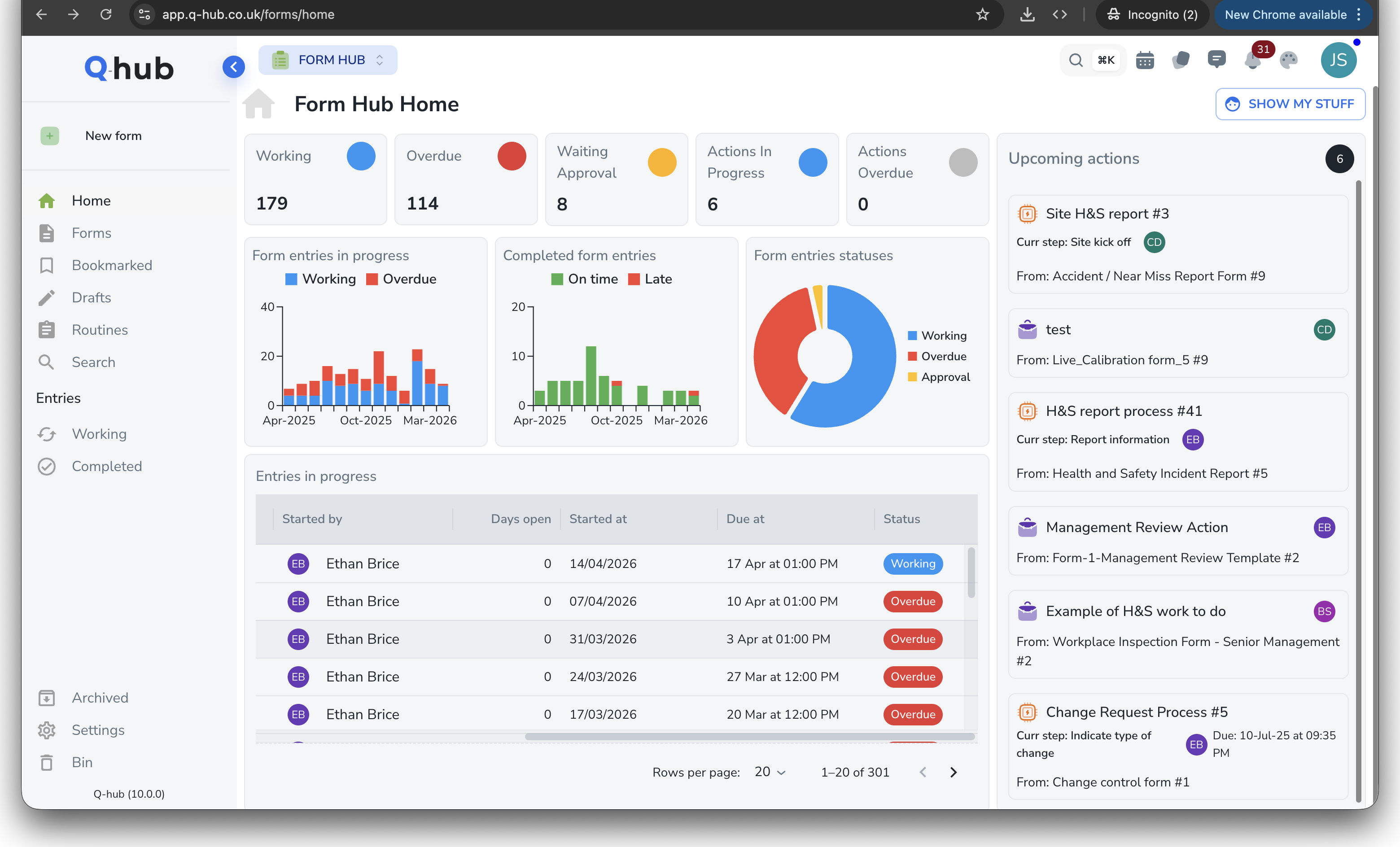The width and height of the screenshot is (1400, 847).
Task: Open the theme palette icon near the avatar
Action: (x=1288, y=60)
